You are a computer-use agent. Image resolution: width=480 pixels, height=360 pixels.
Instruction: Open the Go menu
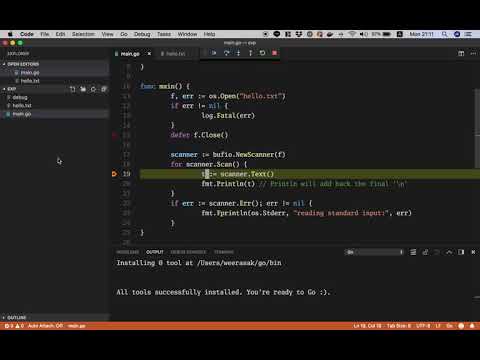tap(124, 34)
